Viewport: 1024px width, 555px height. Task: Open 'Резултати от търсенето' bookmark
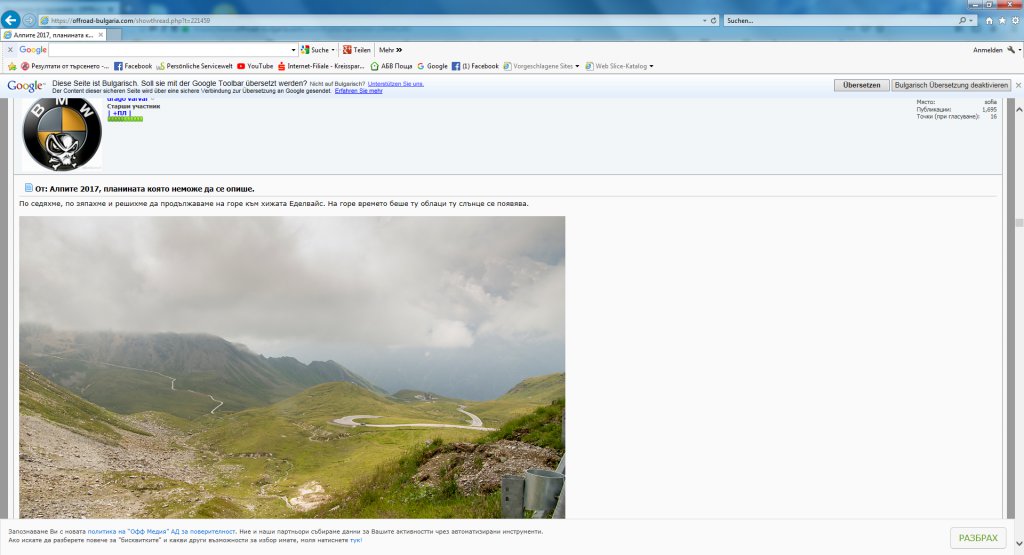(x=65, y=67)
